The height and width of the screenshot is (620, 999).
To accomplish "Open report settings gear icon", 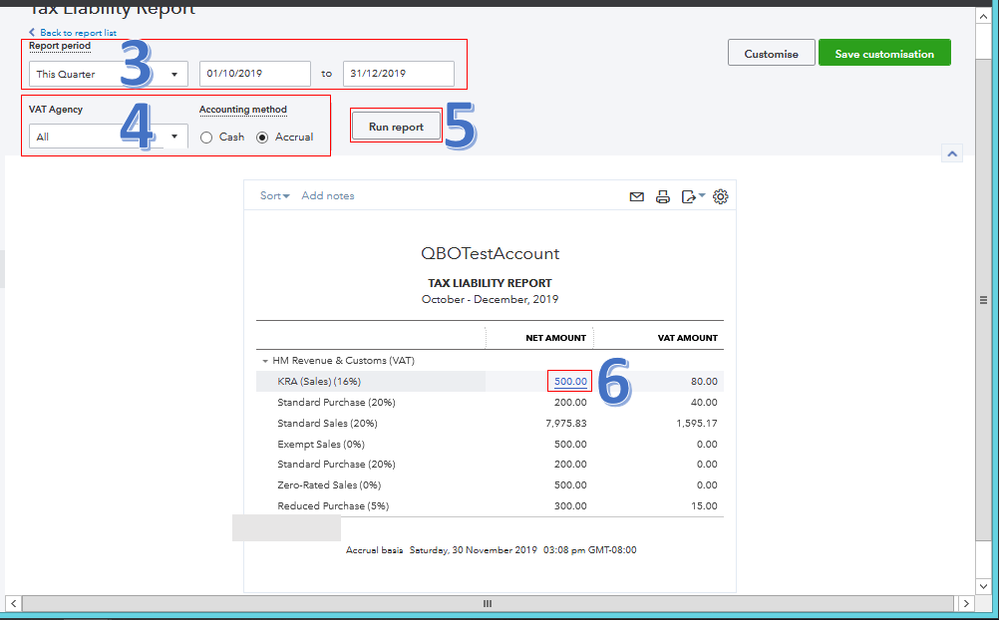I will coord(721,197).
